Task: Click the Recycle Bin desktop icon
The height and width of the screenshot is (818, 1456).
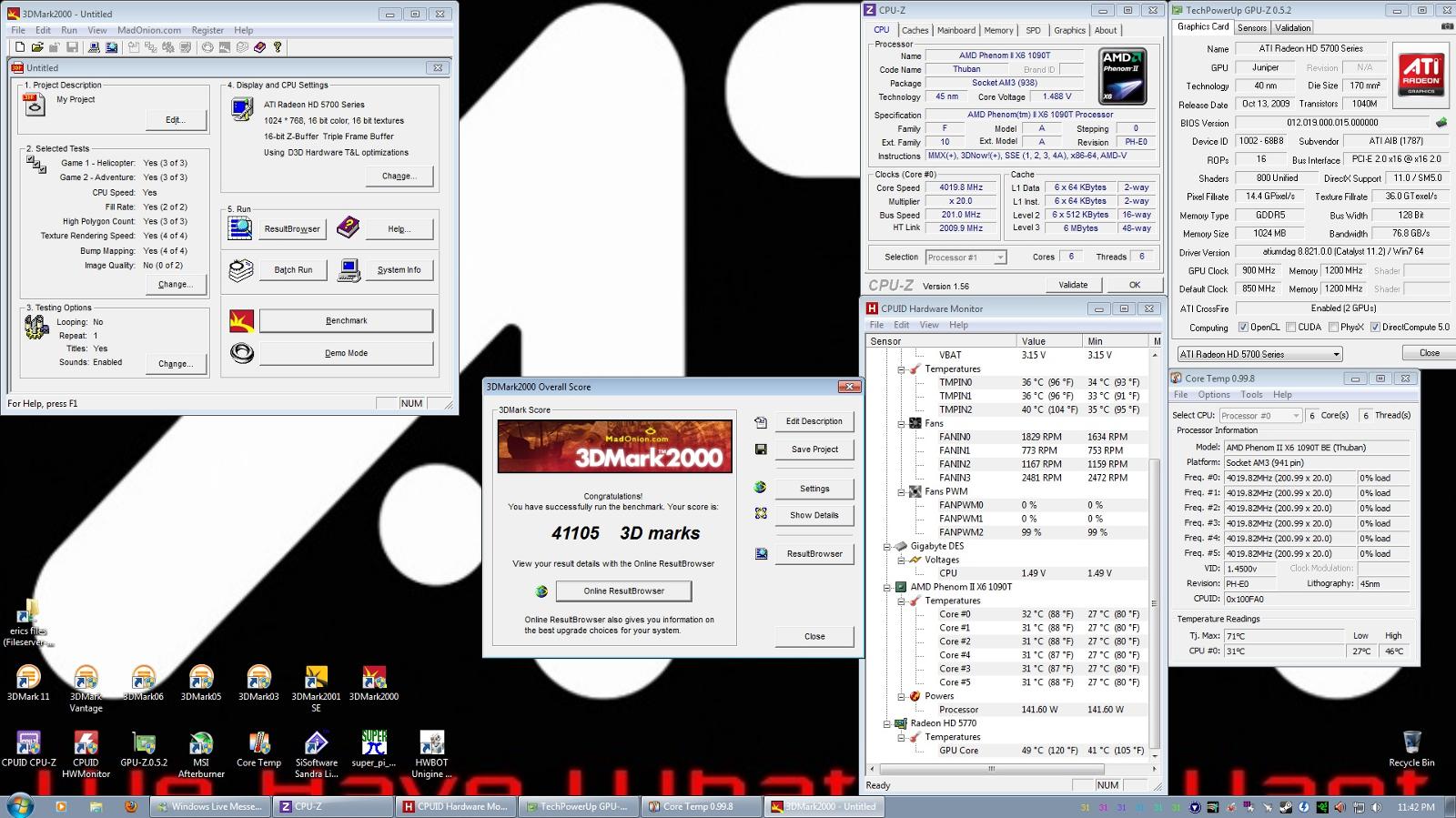Action: pyautogui.click(x=1411, y=749)
